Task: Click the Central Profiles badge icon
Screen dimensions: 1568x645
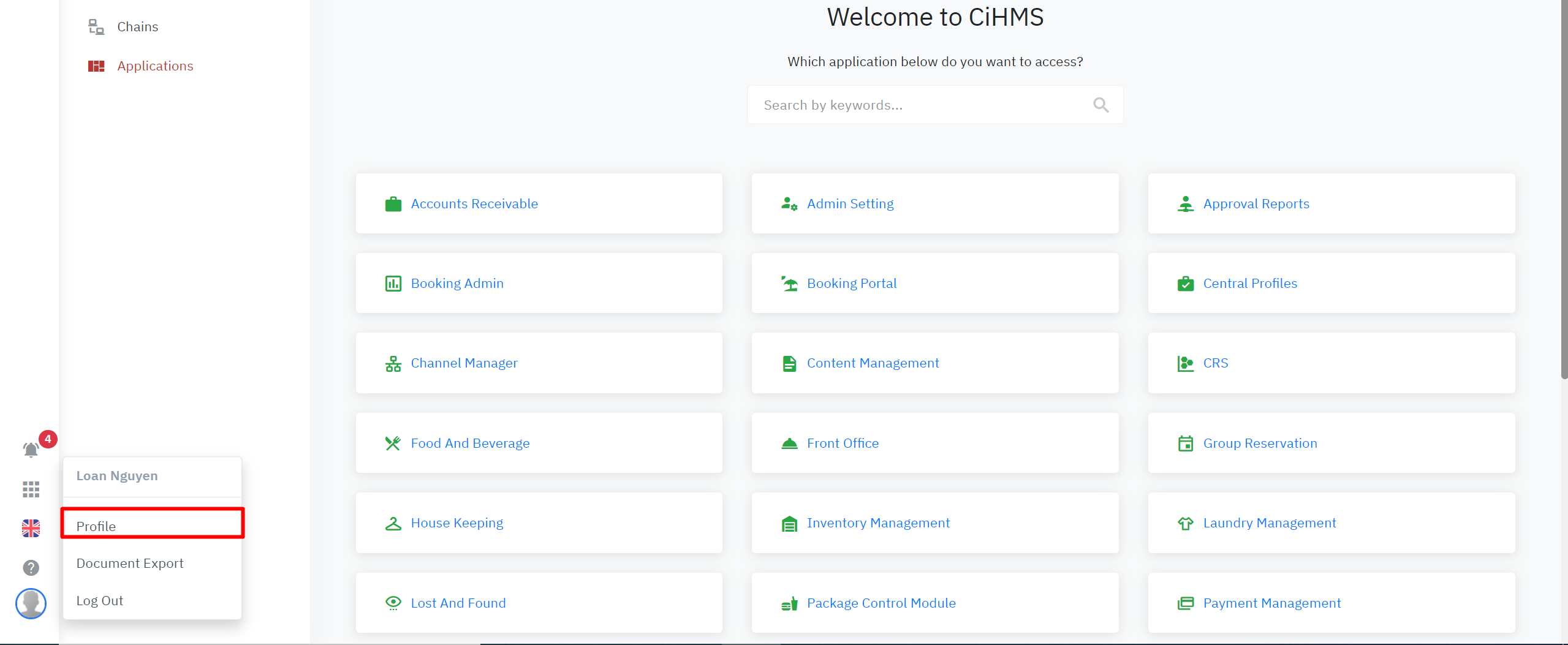Action: pyautogui.click(x=1186, y=284)
